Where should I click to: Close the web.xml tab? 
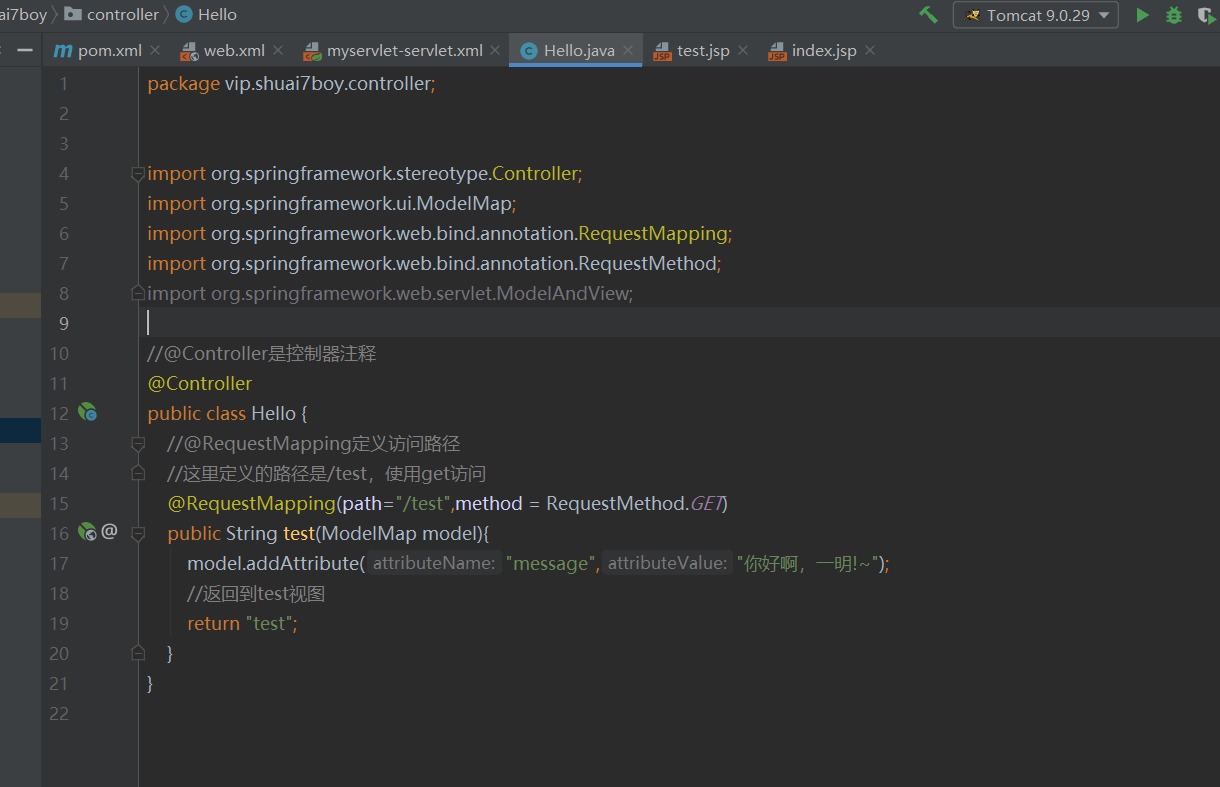[x=278, y=50]
